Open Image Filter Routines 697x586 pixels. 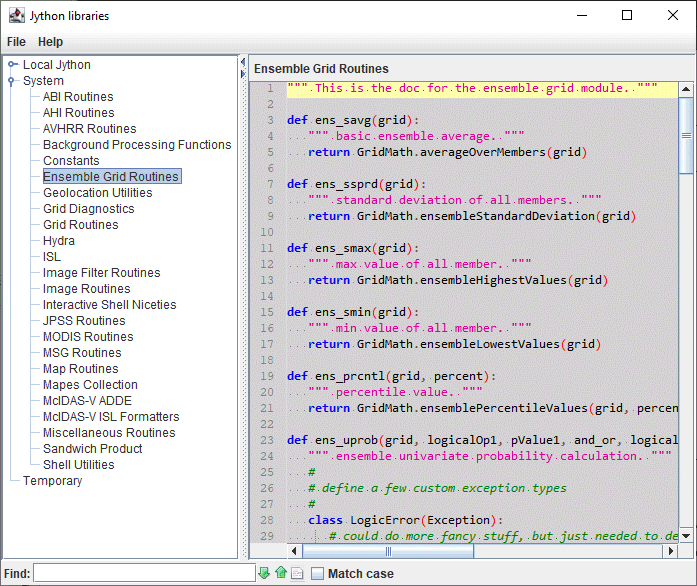click(101, 273)
